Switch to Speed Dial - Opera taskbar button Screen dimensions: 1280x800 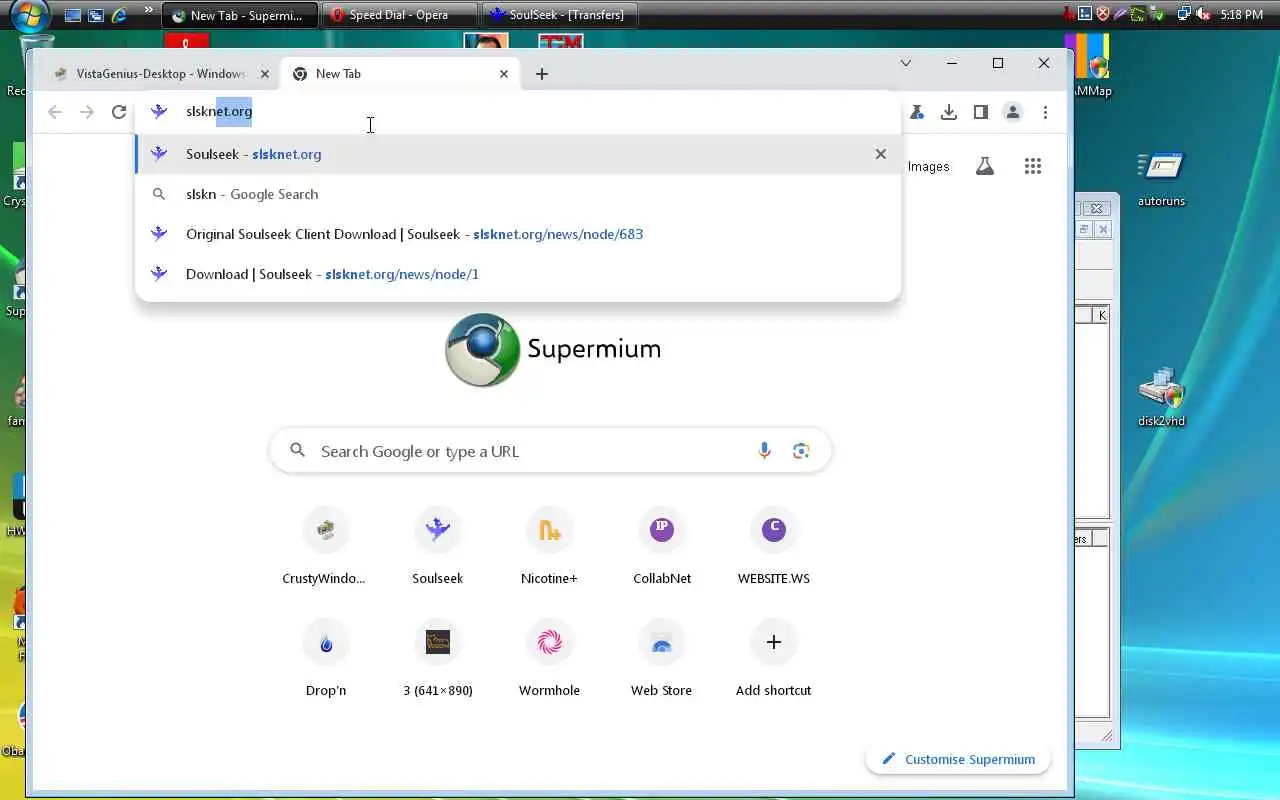coord(398,15)
